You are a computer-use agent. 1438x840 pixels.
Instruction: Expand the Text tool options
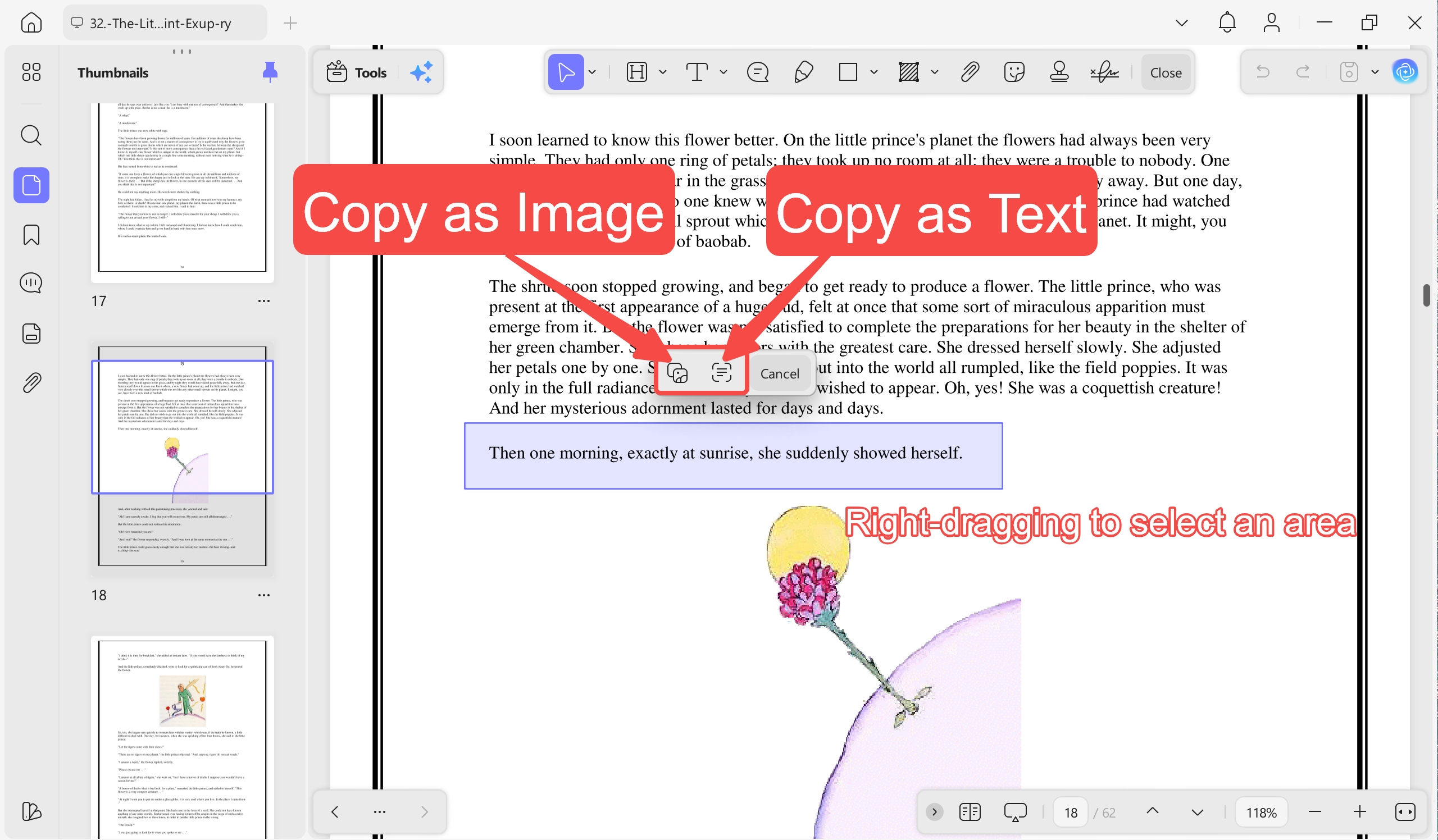click(723, 72)
